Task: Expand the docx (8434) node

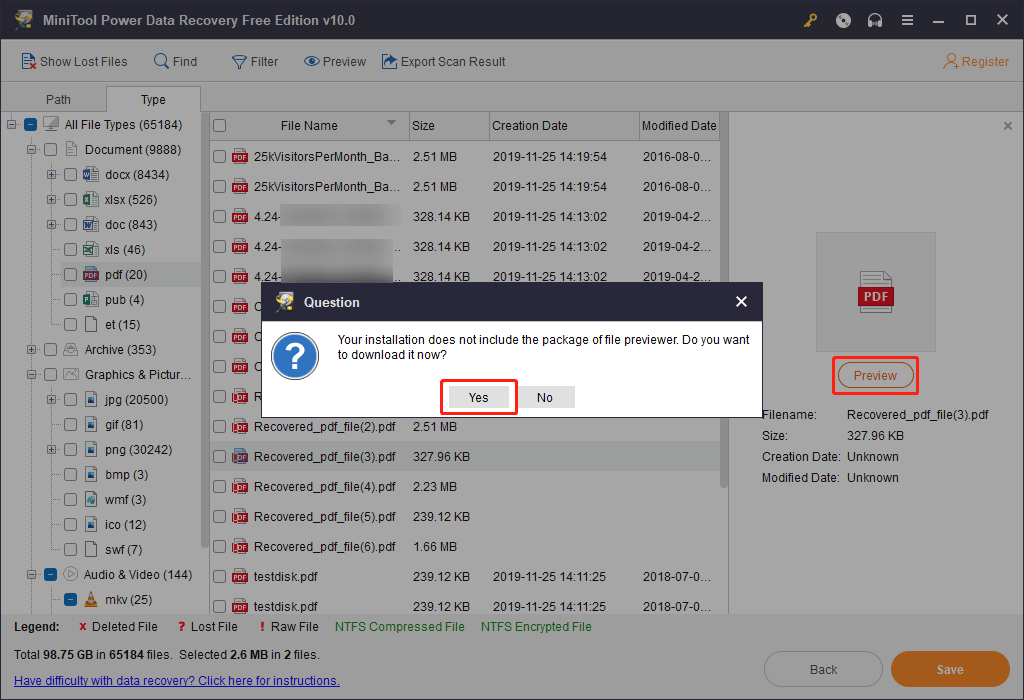Action: (52, 174)
